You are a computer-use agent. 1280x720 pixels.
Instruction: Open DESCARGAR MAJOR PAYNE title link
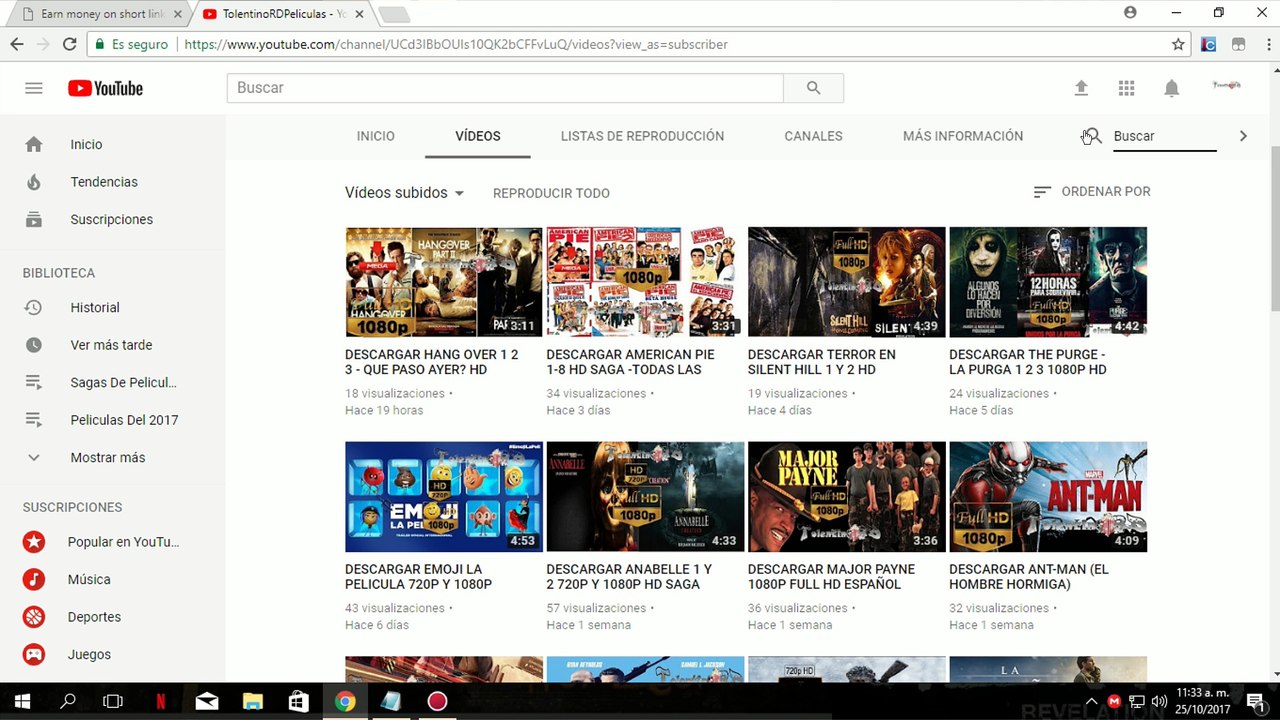[831, 577]
